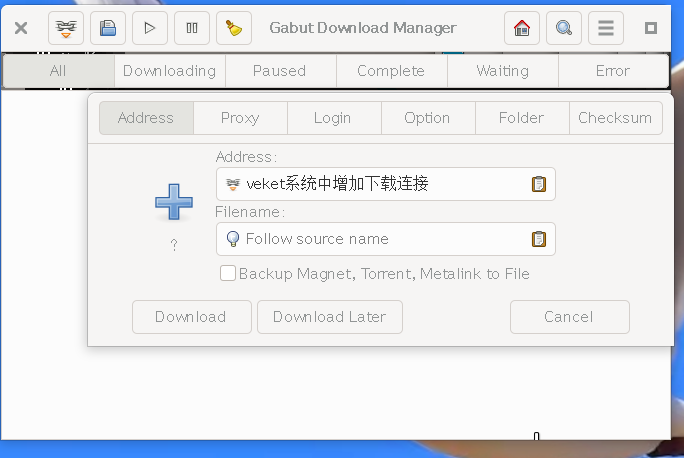
Task: Open the hamburger menu icon
Action: (x=606, y=28)
